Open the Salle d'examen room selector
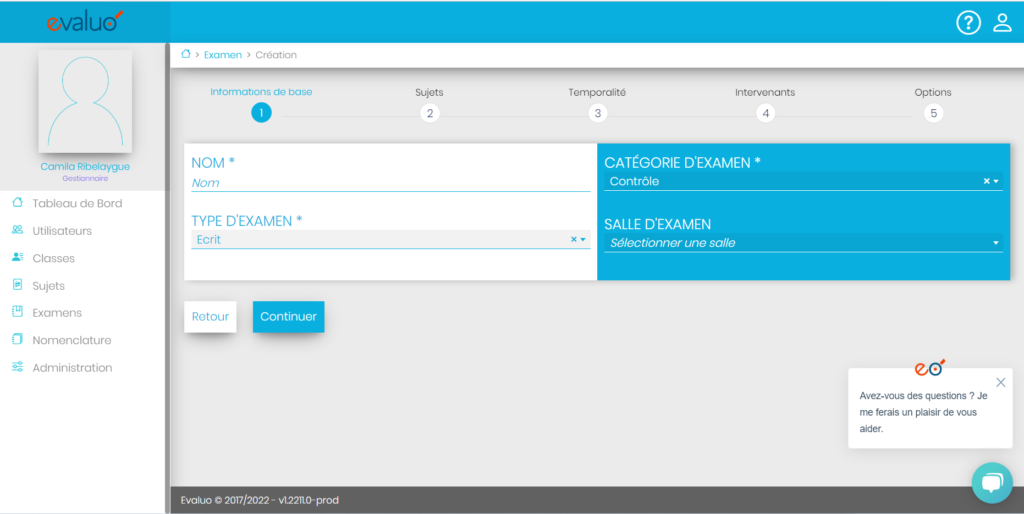1024x514 pixels. (x=803, y=243)
